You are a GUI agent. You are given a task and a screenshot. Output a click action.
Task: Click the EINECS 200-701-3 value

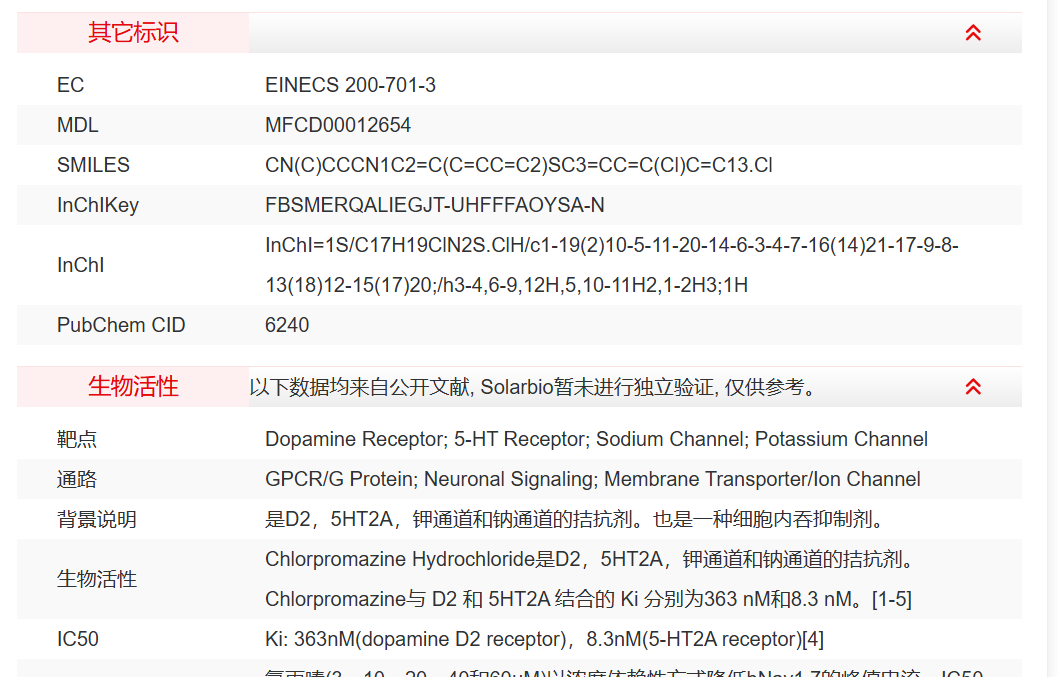[350, 85]
